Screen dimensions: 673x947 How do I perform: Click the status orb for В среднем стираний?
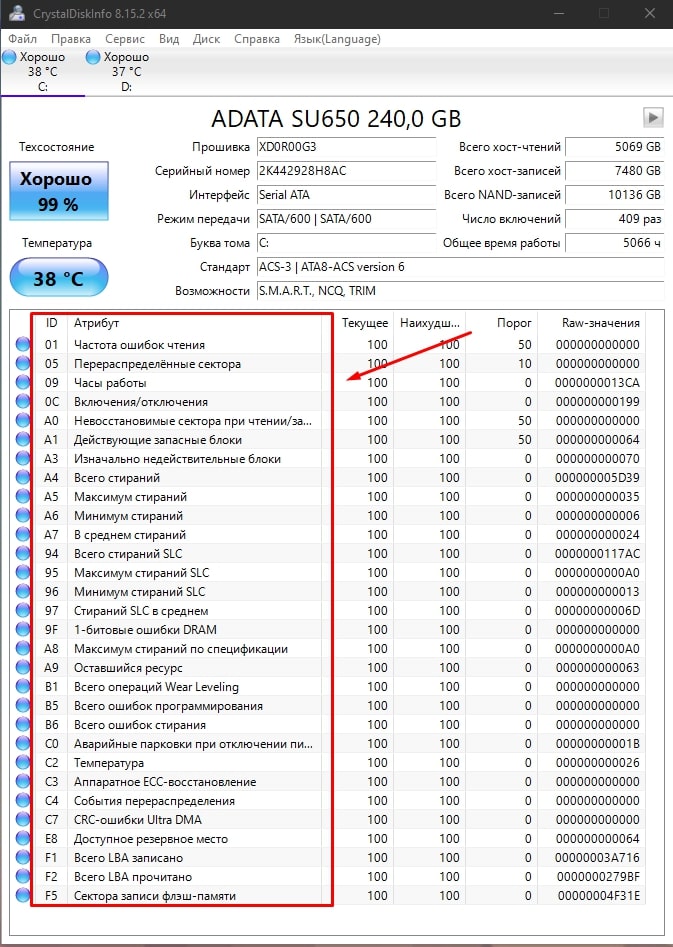[x=23, y=534]
